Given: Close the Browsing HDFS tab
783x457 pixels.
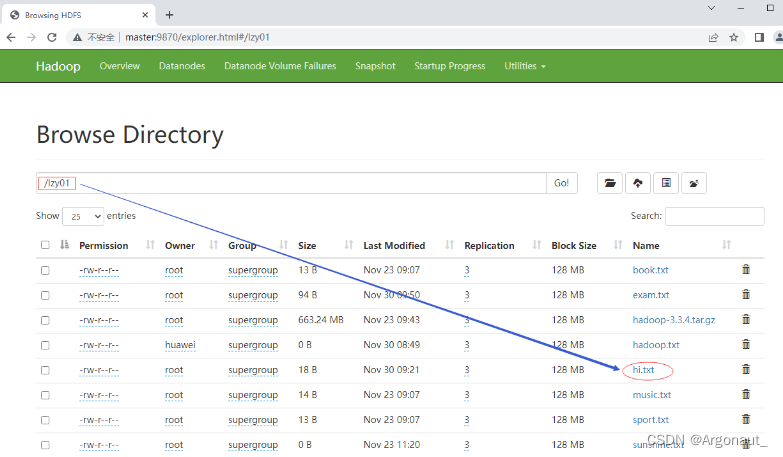Looking at the screenshot, I should (145, 15).
